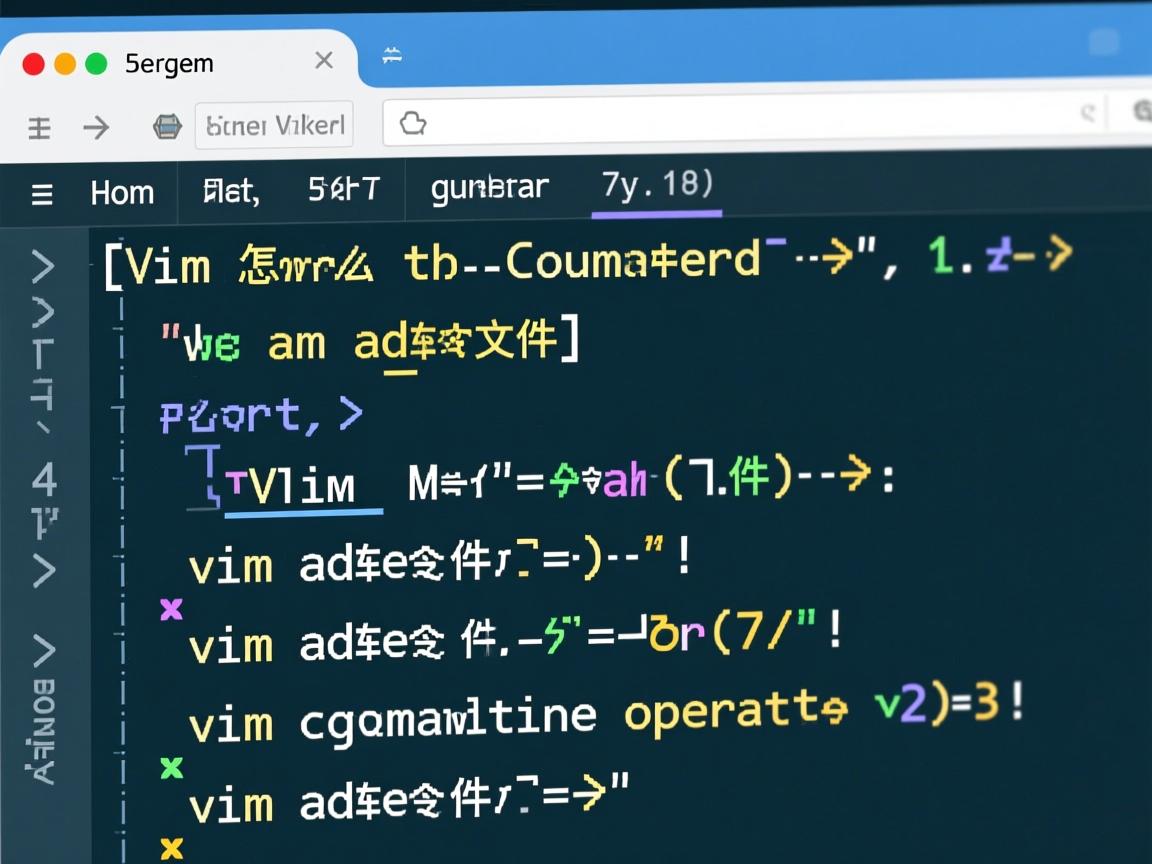Image resolution: width=1152 pixels, height=864 pixels.
Task: Click the forward navigation arrow
Action: pos(96,127)
